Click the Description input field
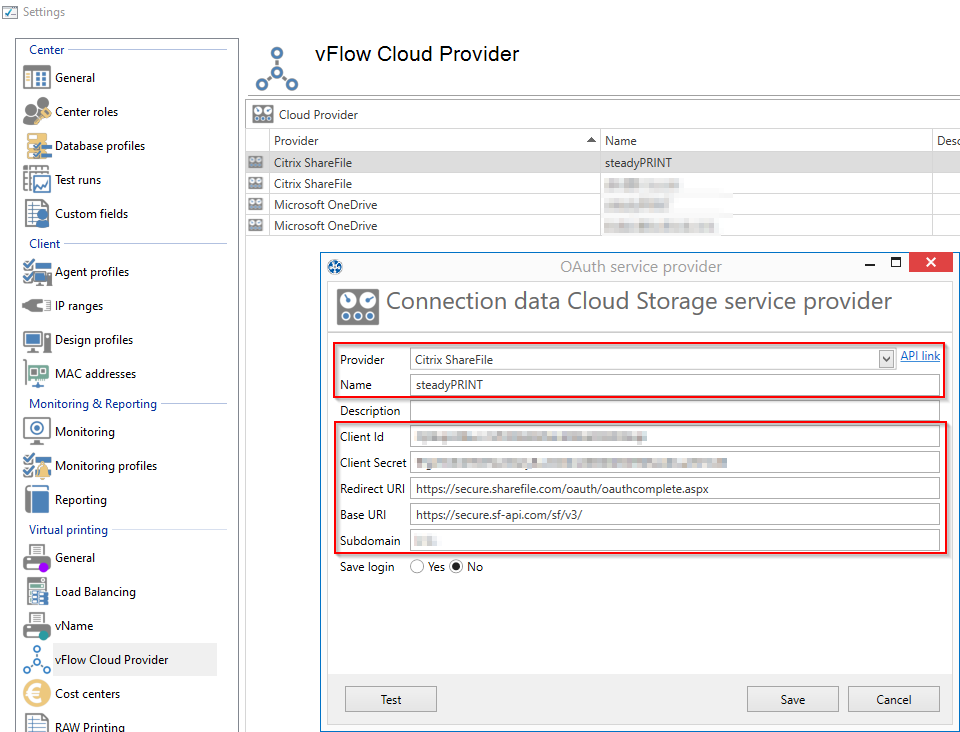Image resolution: width=960 pixels, height=732 pixels. point(675,411)
